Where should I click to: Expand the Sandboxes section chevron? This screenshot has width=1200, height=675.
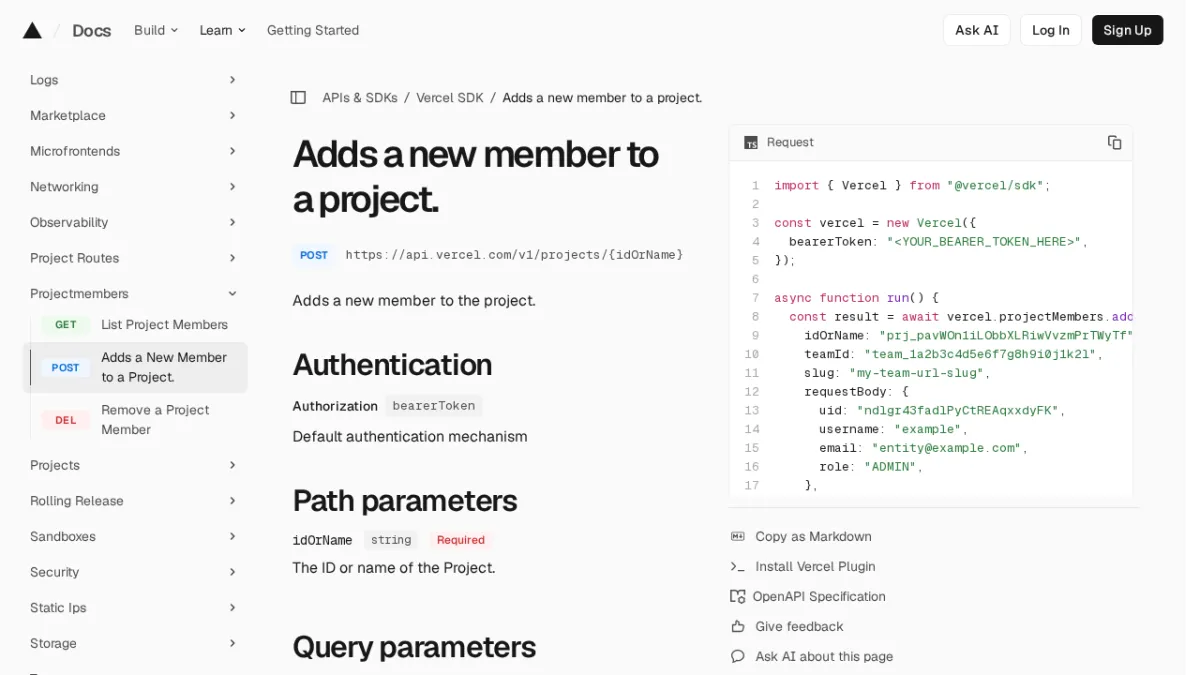[232, 536]
